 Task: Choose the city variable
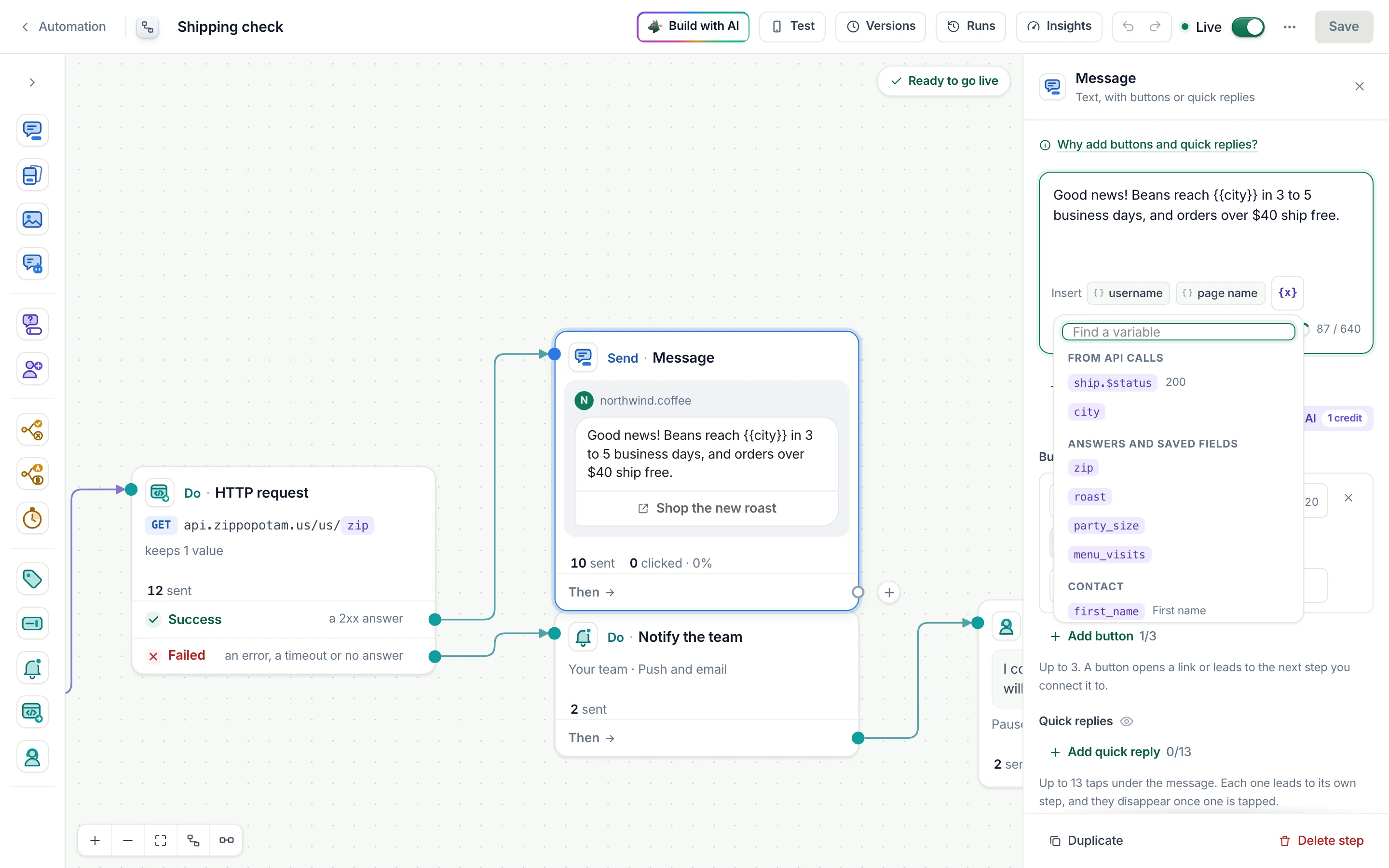1087,412
